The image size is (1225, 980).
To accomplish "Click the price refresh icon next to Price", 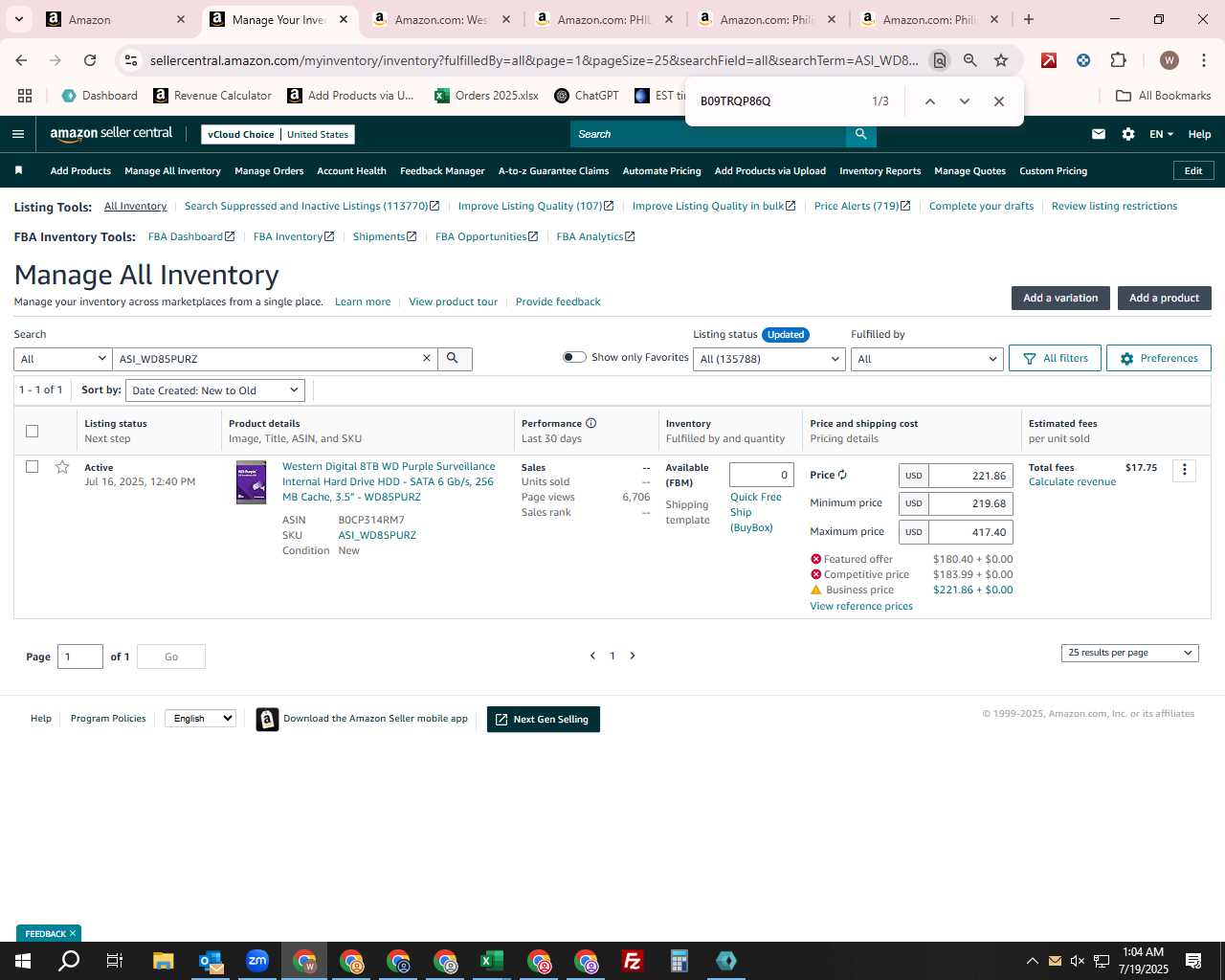I will (x=842, y=475).
